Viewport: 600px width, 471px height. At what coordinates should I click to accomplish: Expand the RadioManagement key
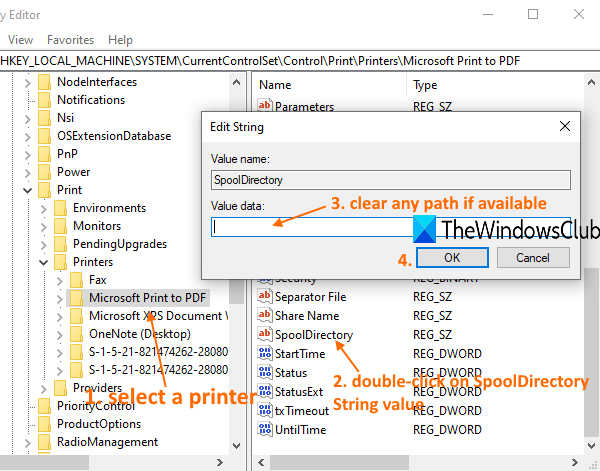27,443
